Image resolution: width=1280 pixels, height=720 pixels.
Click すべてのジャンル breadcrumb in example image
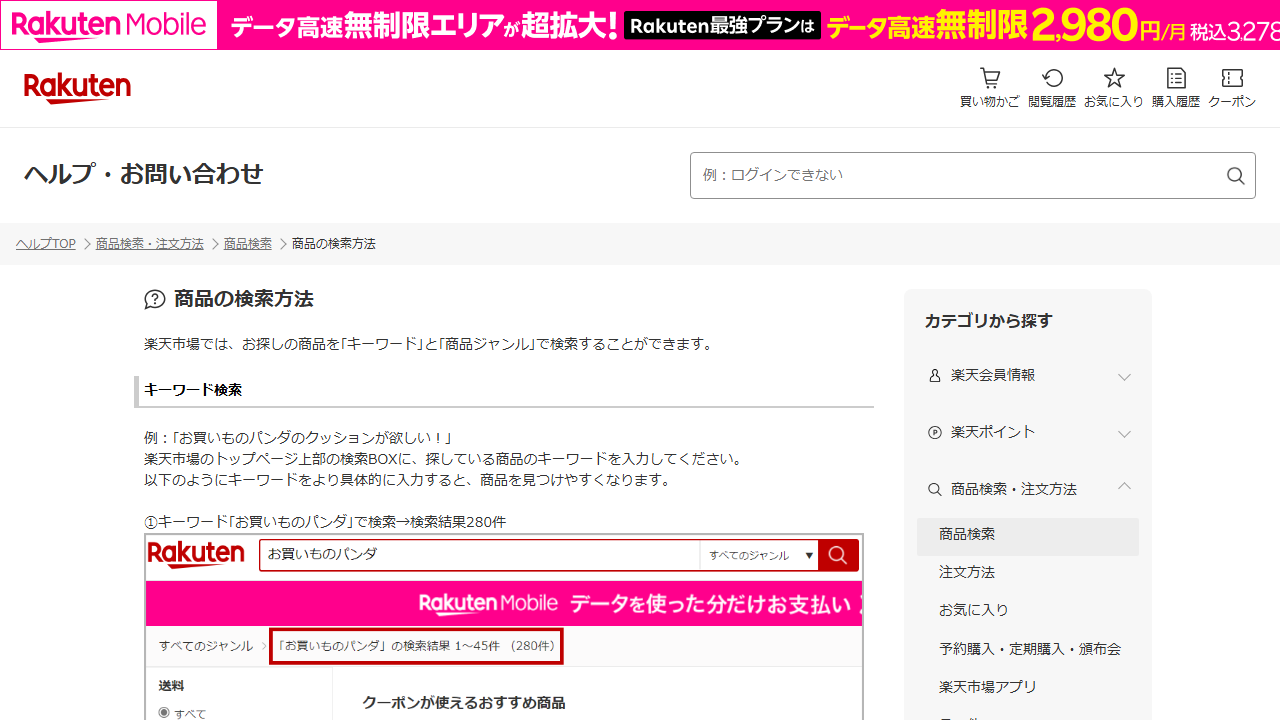pyautogui.click(x=206, y=646)
